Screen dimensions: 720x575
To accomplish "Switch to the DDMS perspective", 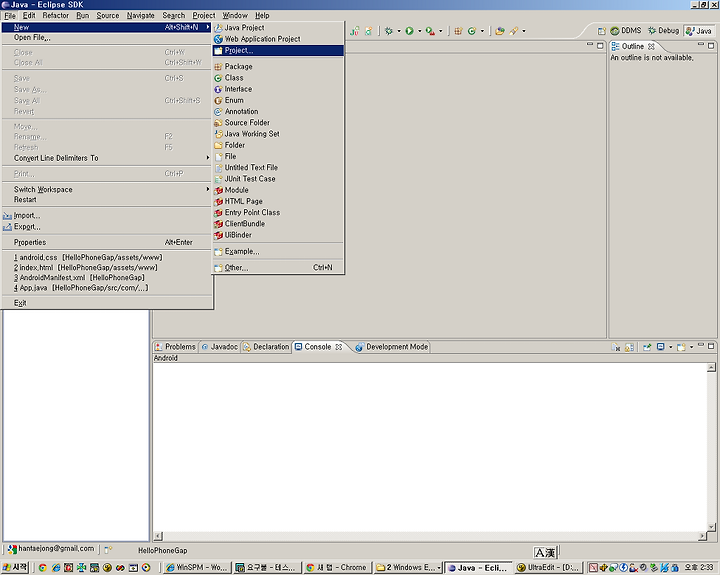I will coord(625,31).
